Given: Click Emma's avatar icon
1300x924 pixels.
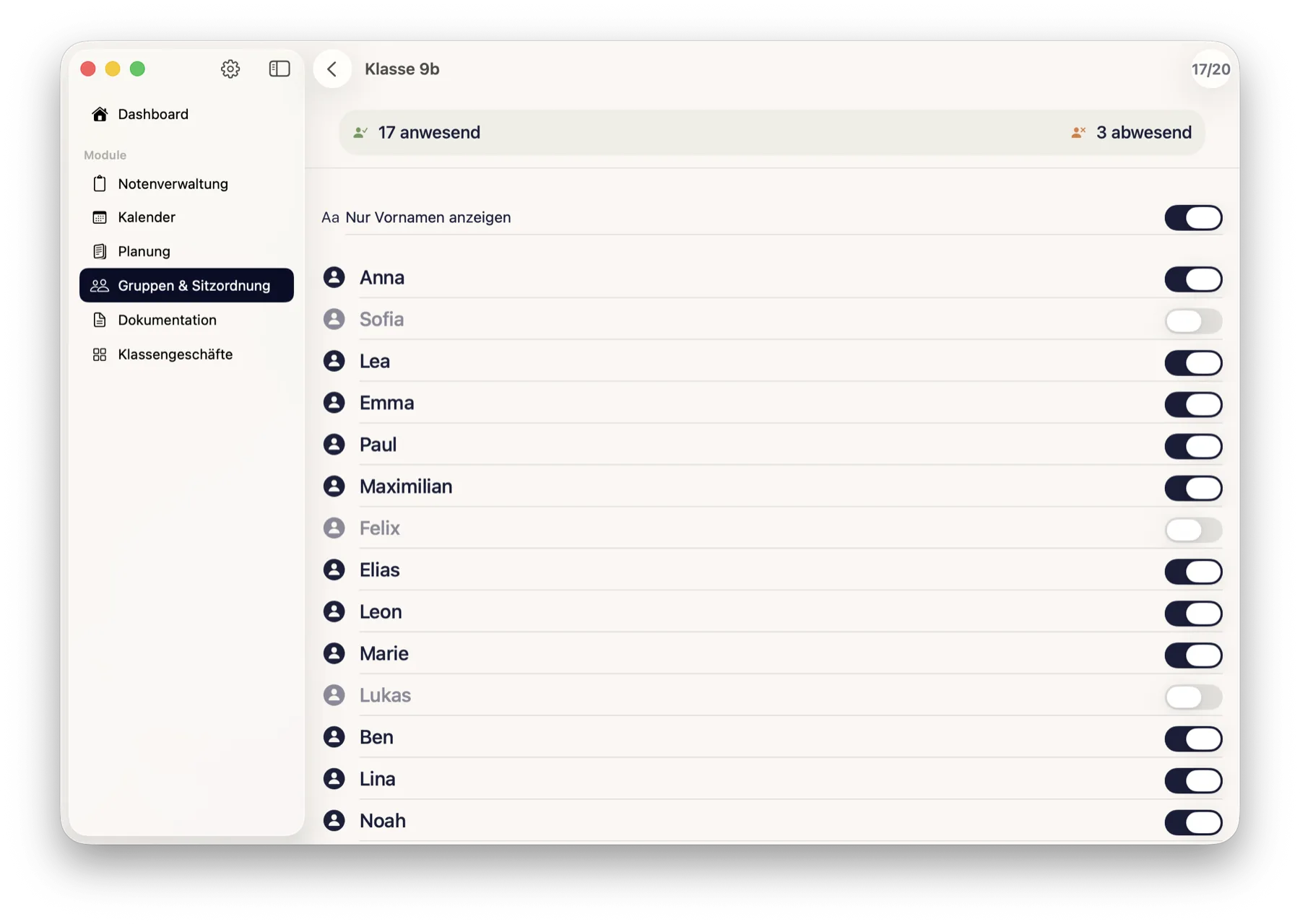Looking at the screenshot, I should [x=334, y=403].
